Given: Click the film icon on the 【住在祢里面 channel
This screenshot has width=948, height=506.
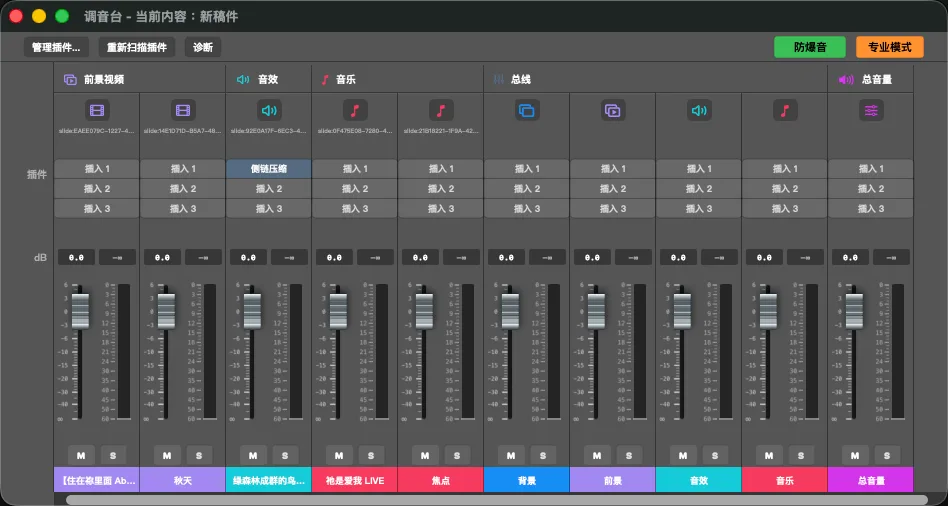Looking at the screenshot, I should (97, 110).
